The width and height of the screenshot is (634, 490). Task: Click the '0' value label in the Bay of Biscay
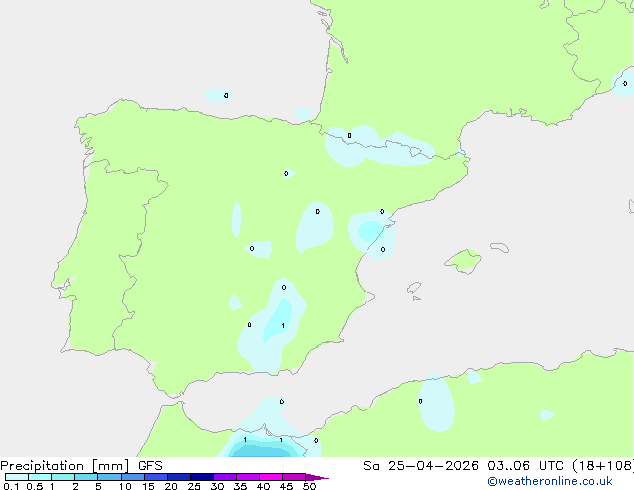pos(226,95)
